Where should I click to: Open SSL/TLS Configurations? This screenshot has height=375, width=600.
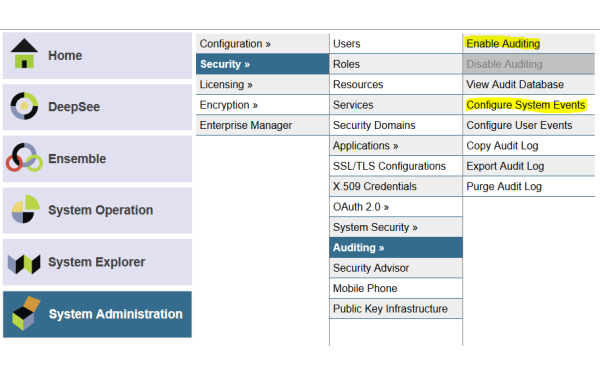tap(396, 166)
